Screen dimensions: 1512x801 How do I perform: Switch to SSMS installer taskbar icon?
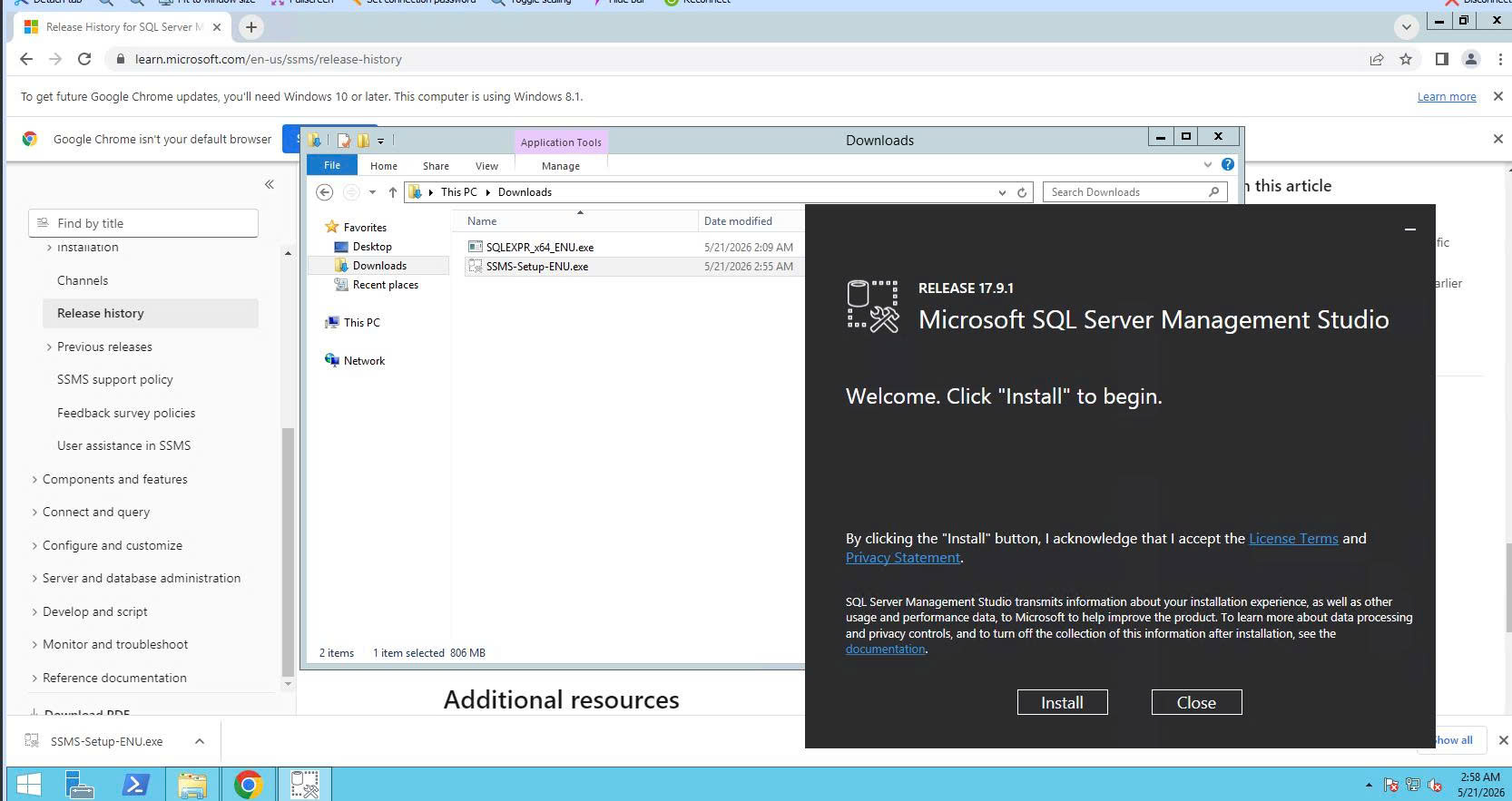point(305,784)
